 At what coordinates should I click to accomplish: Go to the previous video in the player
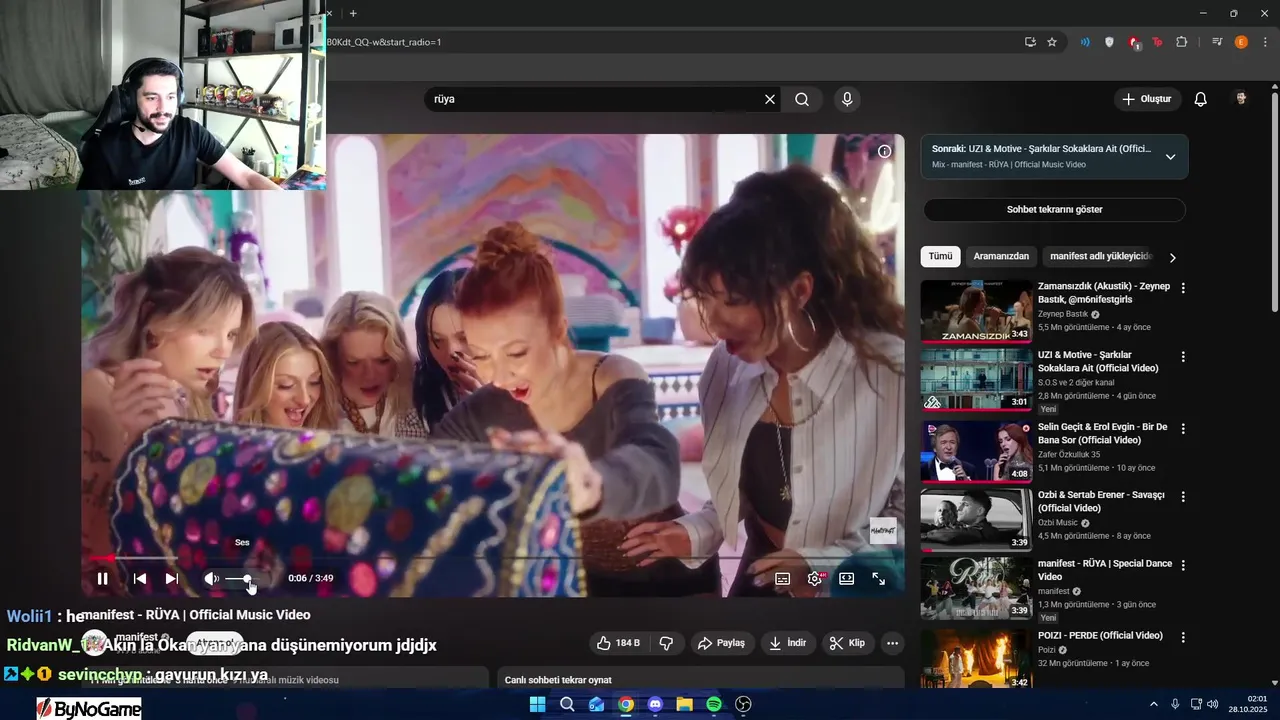[x=140, y=578]
